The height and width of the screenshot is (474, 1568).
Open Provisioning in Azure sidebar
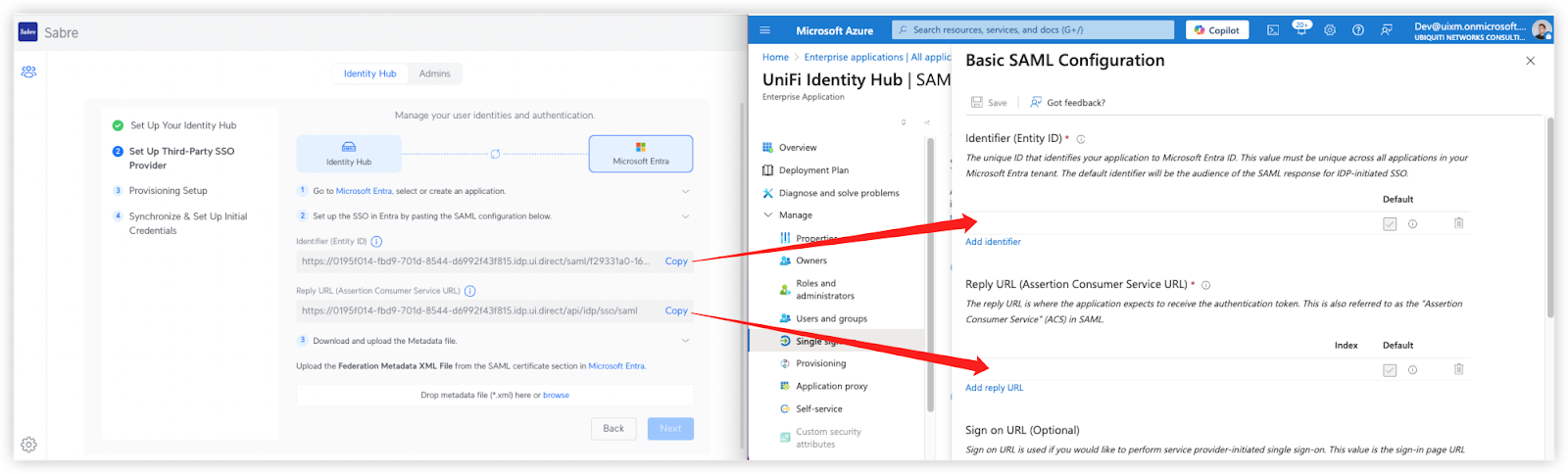(812, 363)
